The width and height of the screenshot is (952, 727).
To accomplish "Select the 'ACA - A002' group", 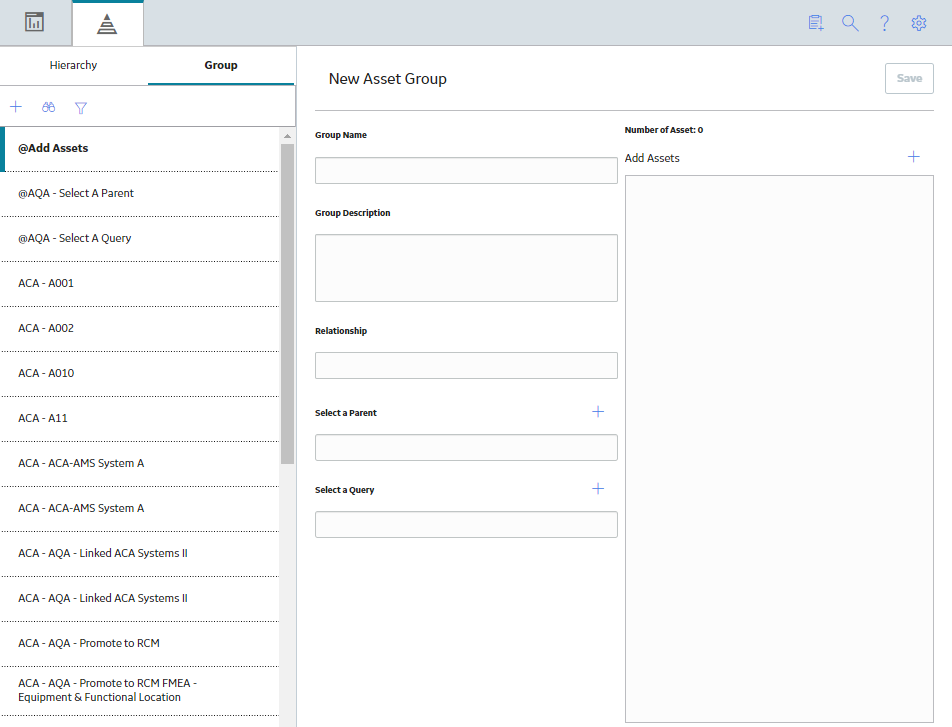I will 140,329.
